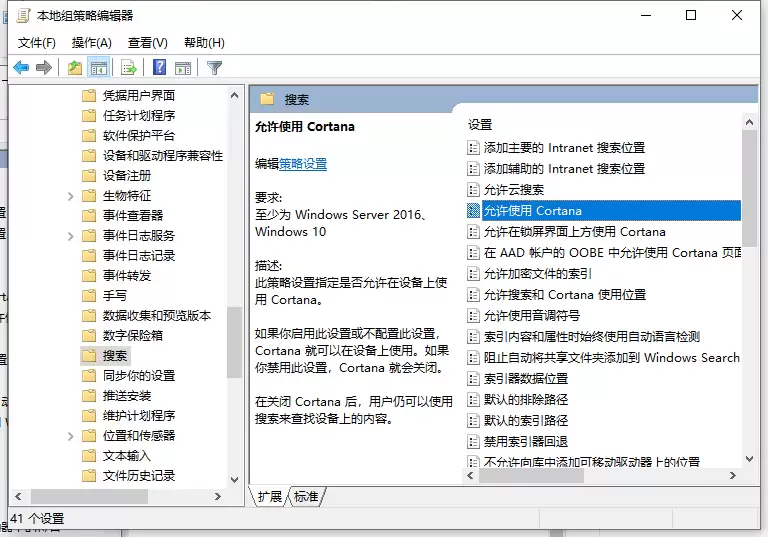The image size is (768, 537).
Task: Select 允许使用音调符号 setting
Action: (x=531, y=316)
